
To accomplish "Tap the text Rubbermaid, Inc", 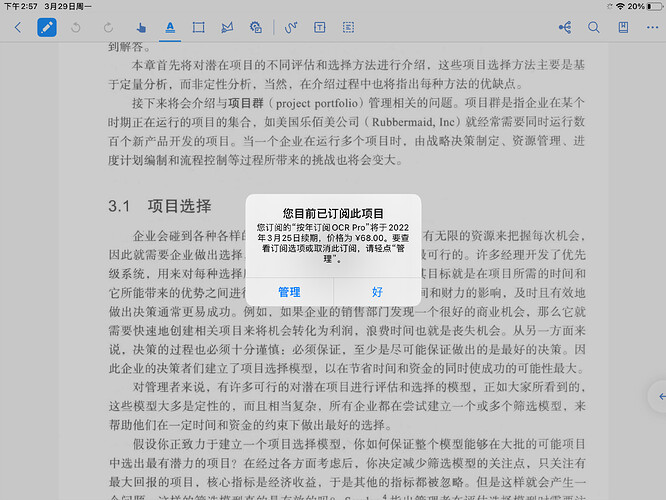I will point(413,122).
